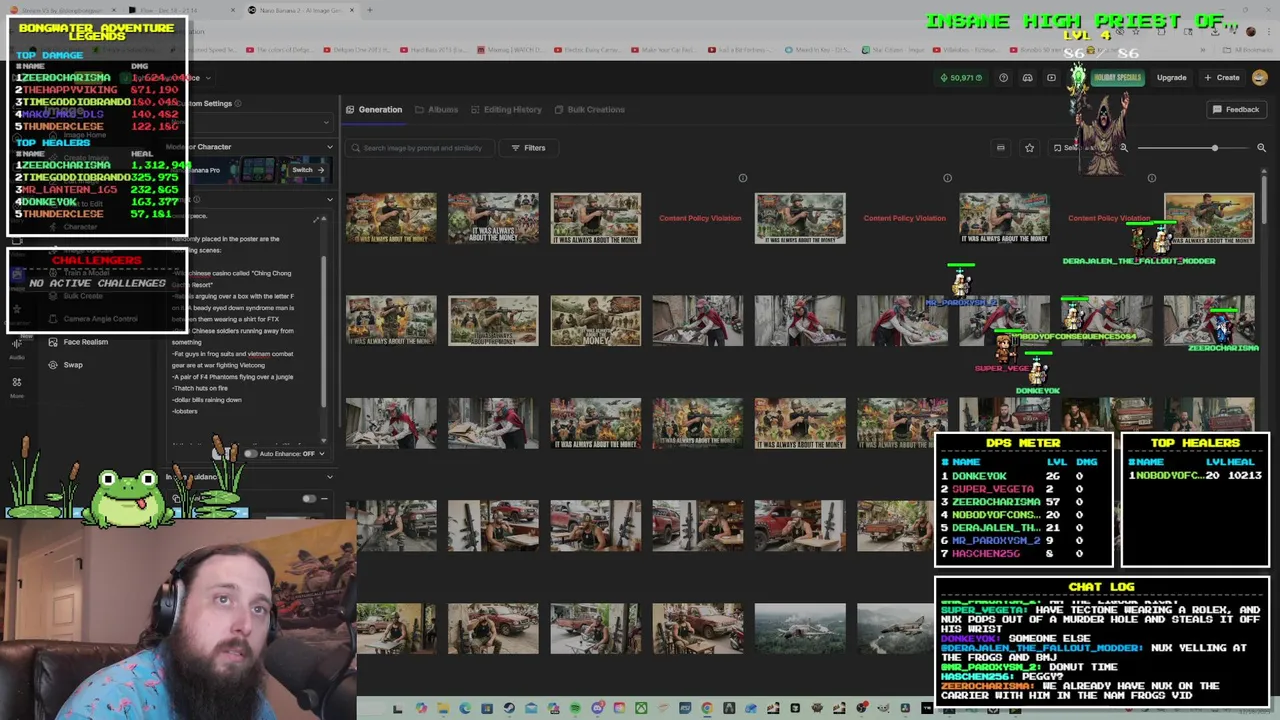Open the File Explorer taskbar icon

443,709
